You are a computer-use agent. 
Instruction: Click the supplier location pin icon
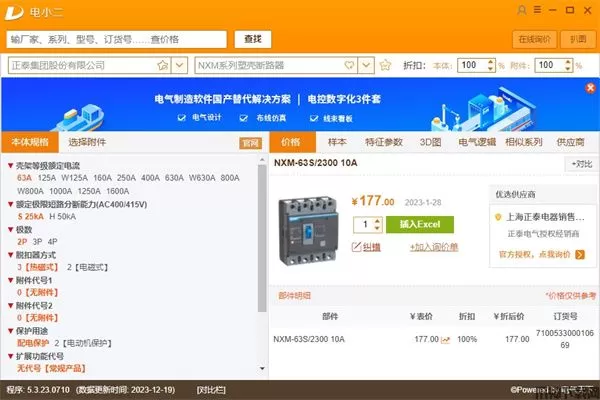pyautogui.click(x=498, y=217)
